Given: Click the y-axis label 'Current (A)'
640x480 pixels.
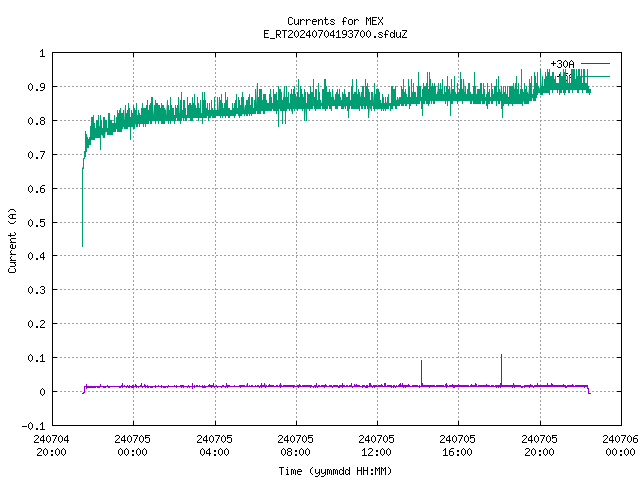Looking at the screenshot, I should (12, 240).
